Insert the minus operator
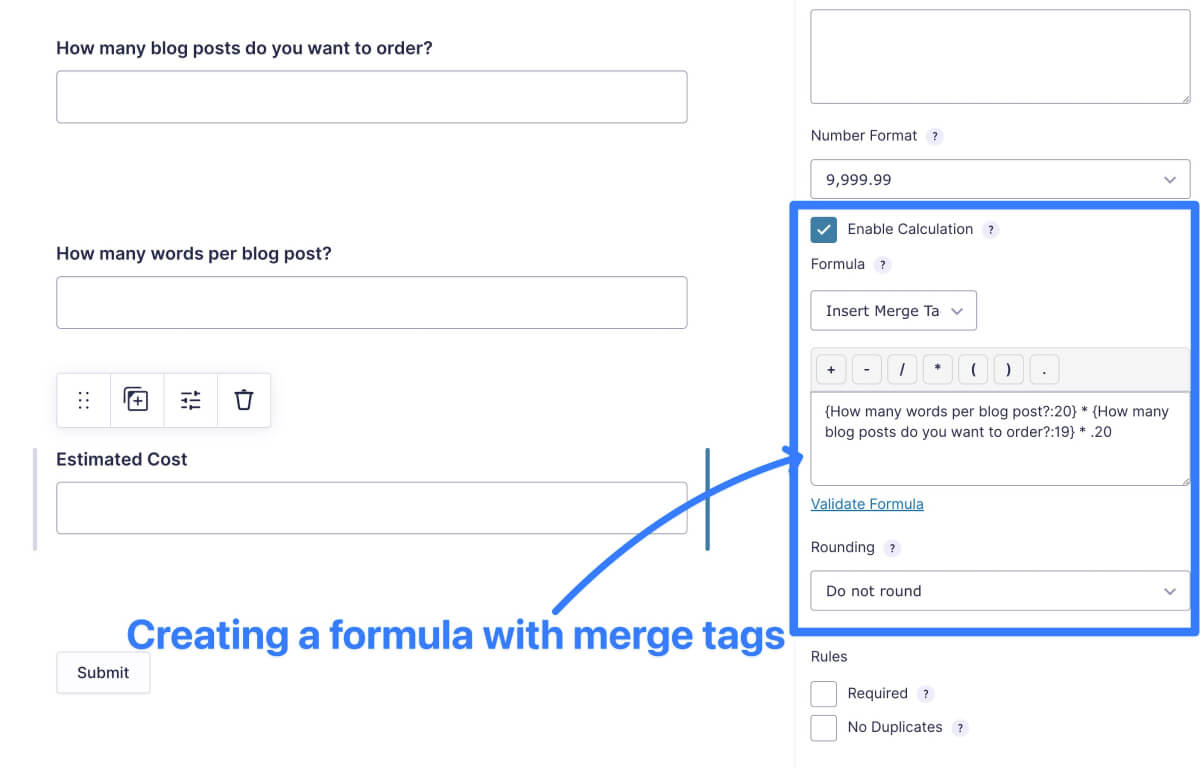Screen dimensions: 1200x769 866,370
